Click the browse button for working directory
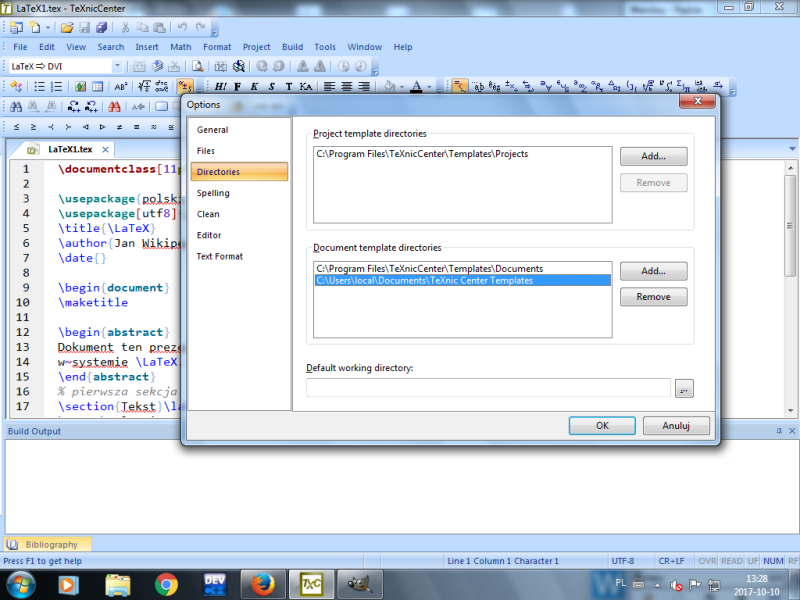The height and width of the screenshot is (600, 800). (684, 389)
